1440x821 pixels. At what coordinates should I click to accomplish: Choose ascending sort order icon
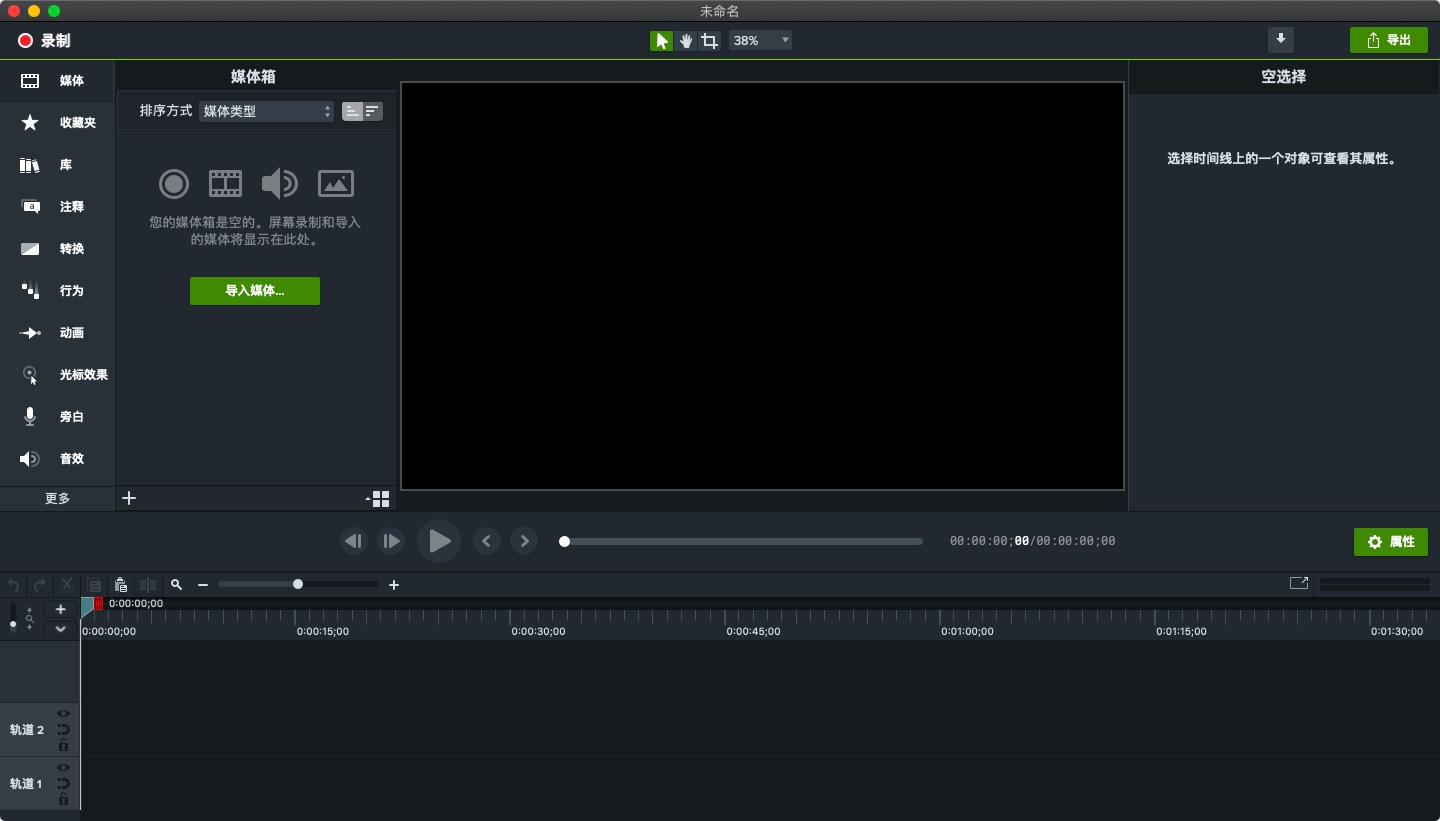point(352,111)
